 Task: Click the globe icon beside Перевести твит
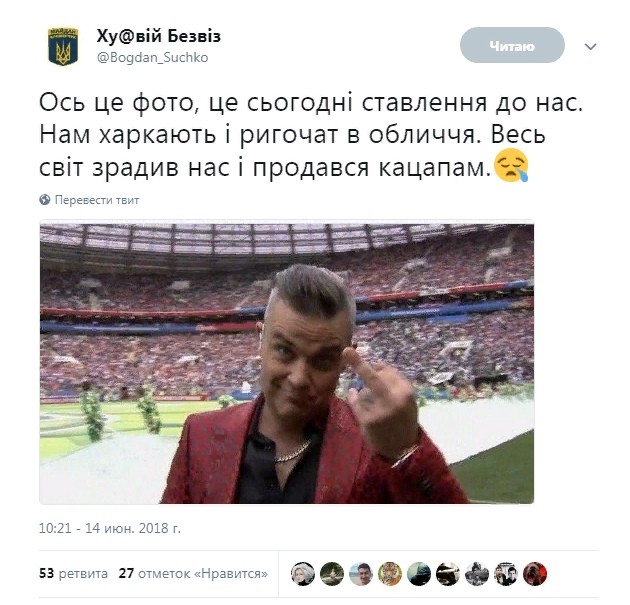tap(45, 200)
